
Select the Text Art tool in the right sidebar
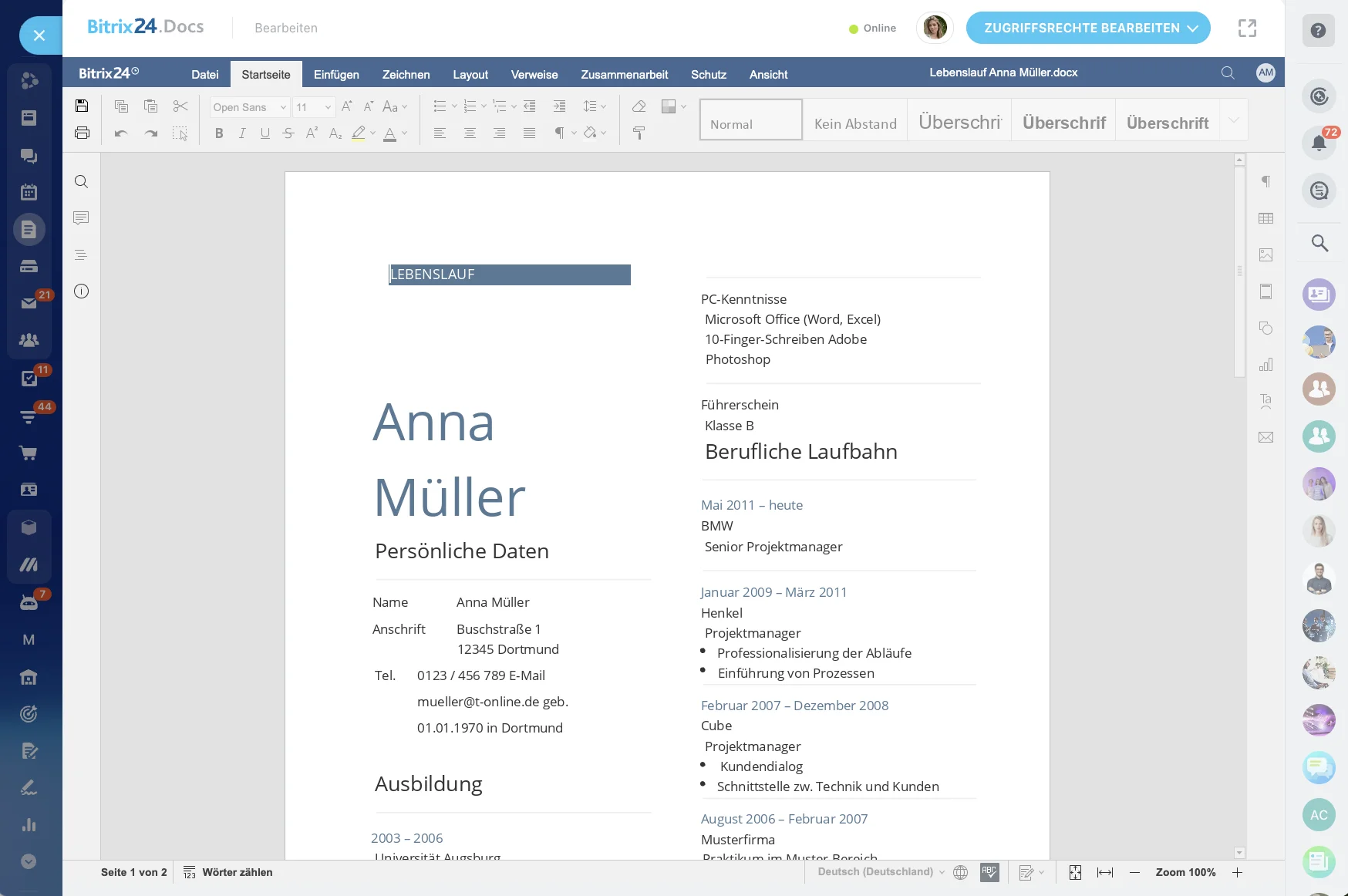pos(1265,400)
